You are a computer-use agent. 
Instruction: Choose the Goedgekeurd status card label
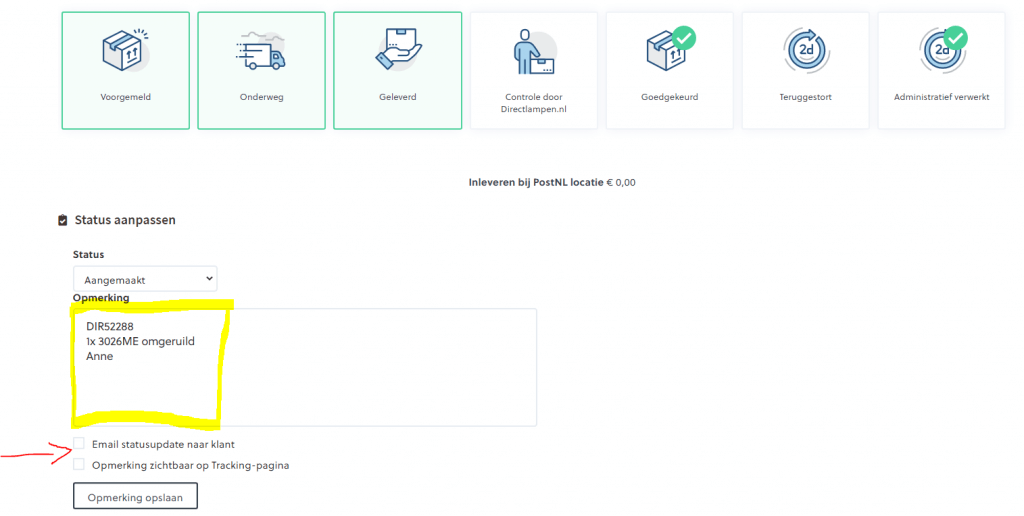pos(669,98)
